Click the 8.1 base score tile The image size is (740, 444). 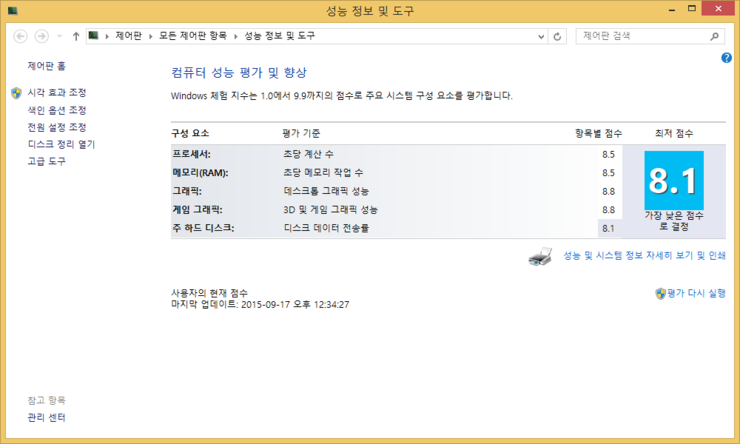click(673, 180)
